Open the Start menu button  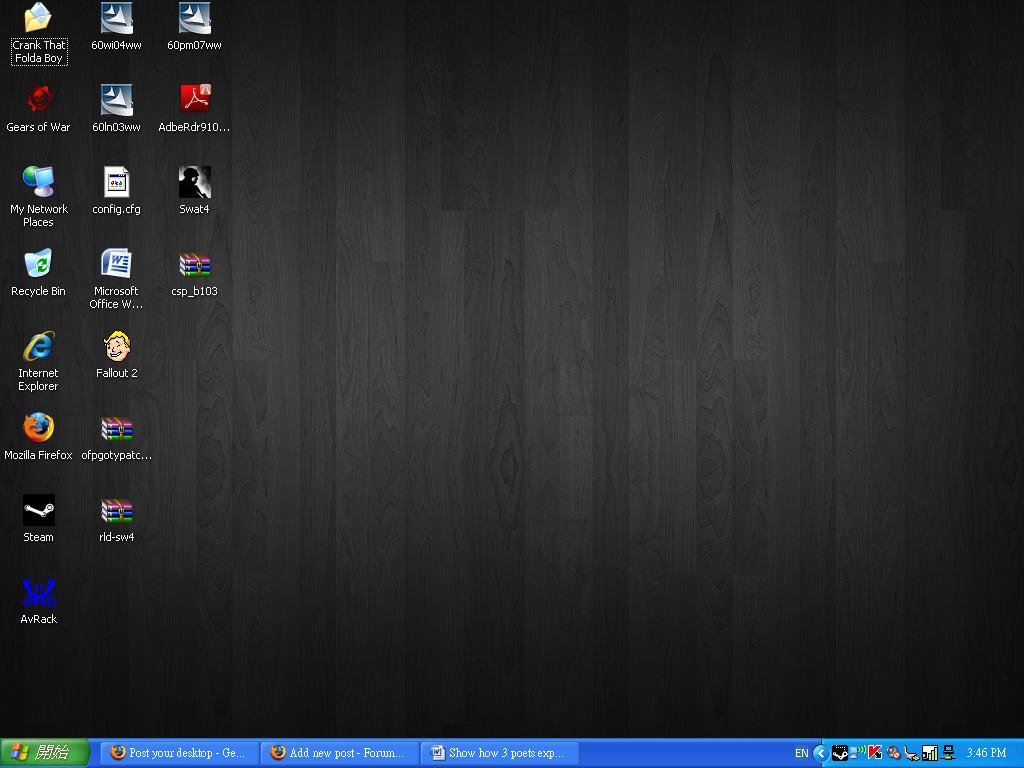click(44, 753)
